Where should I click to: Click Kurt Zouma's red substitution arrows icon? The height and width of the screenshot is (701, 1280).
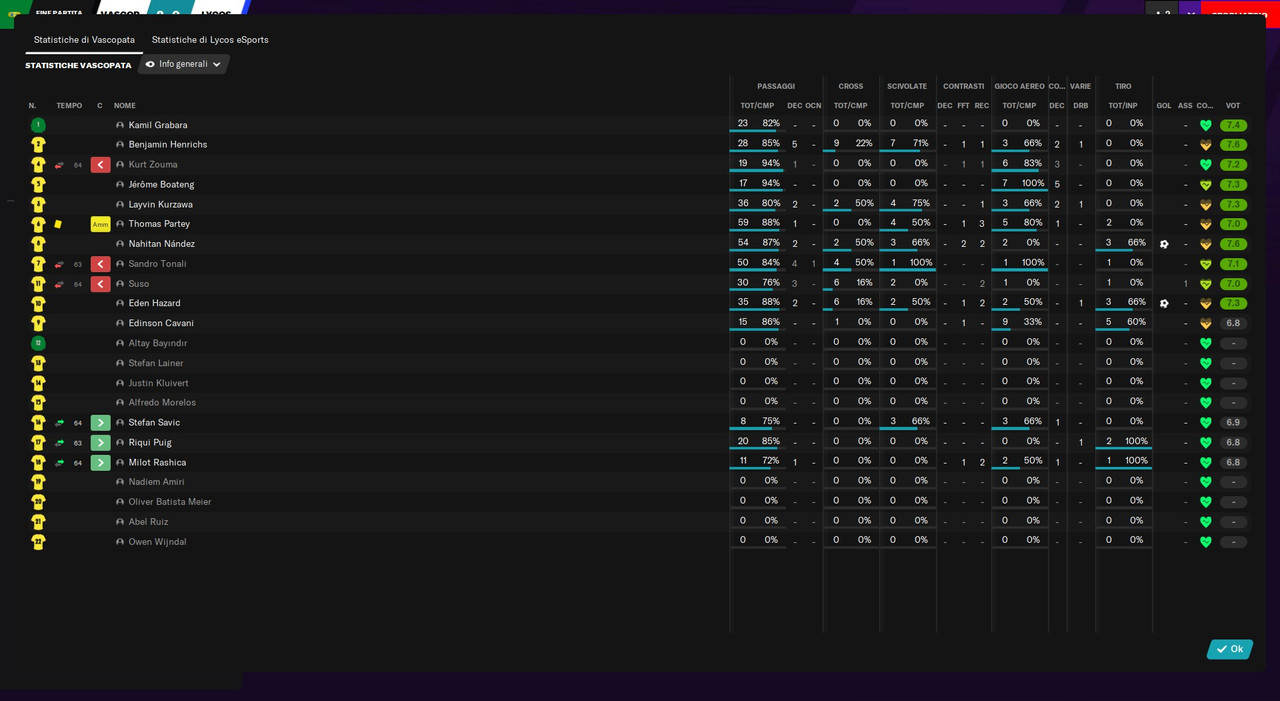[x=59, y=165]
